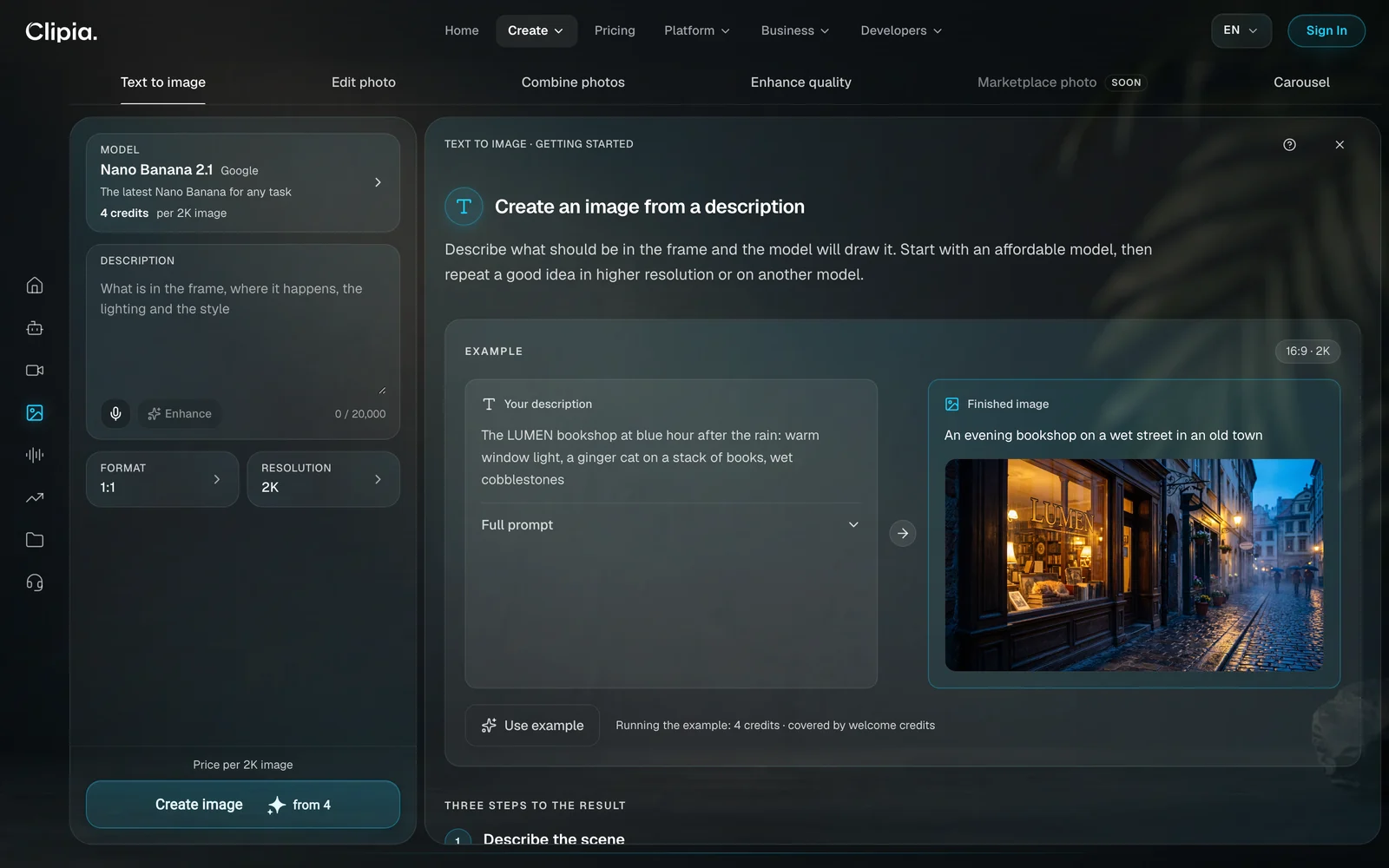Click the microphone voice input icon
Viewport: 1389px width, 868px height.
coord(115,414)
